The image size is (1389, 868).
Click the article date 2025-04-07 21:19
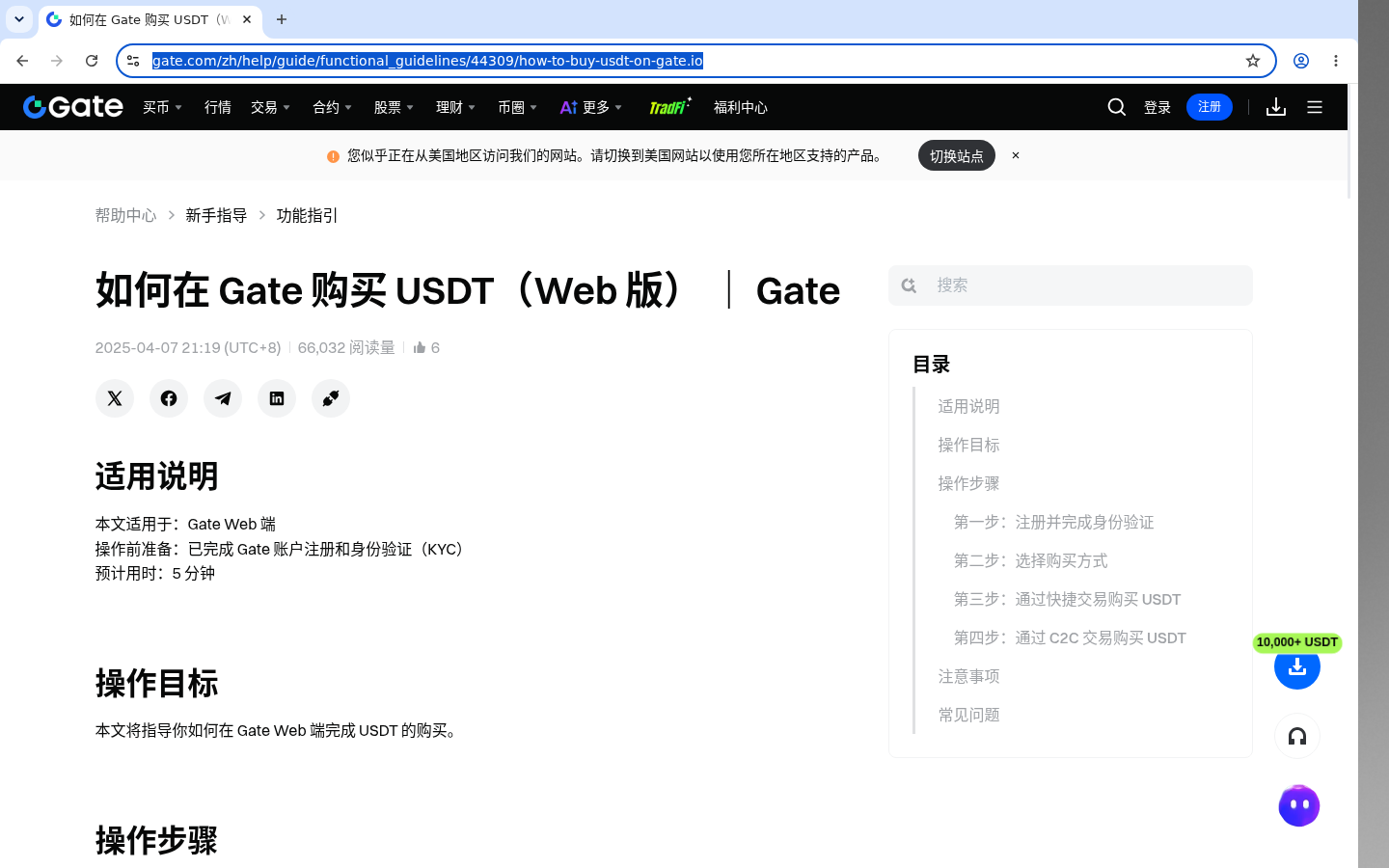[x=188, y=347]
